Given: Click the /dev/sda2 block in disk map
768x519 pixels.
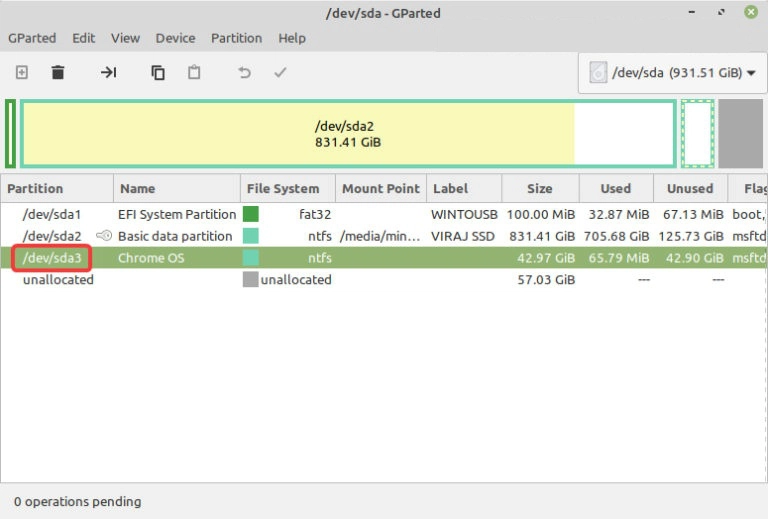Looking at the screenshot, I should click(x=347, y=134).
